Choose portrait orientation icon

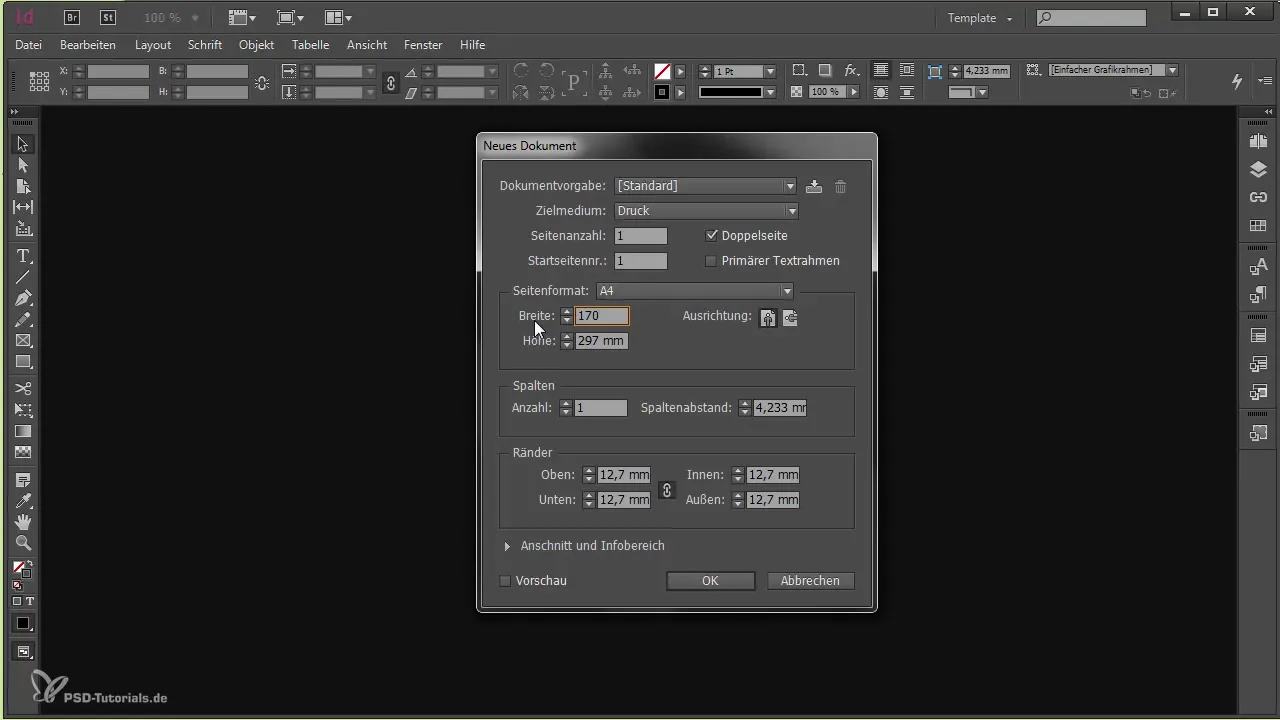(768, 318)
